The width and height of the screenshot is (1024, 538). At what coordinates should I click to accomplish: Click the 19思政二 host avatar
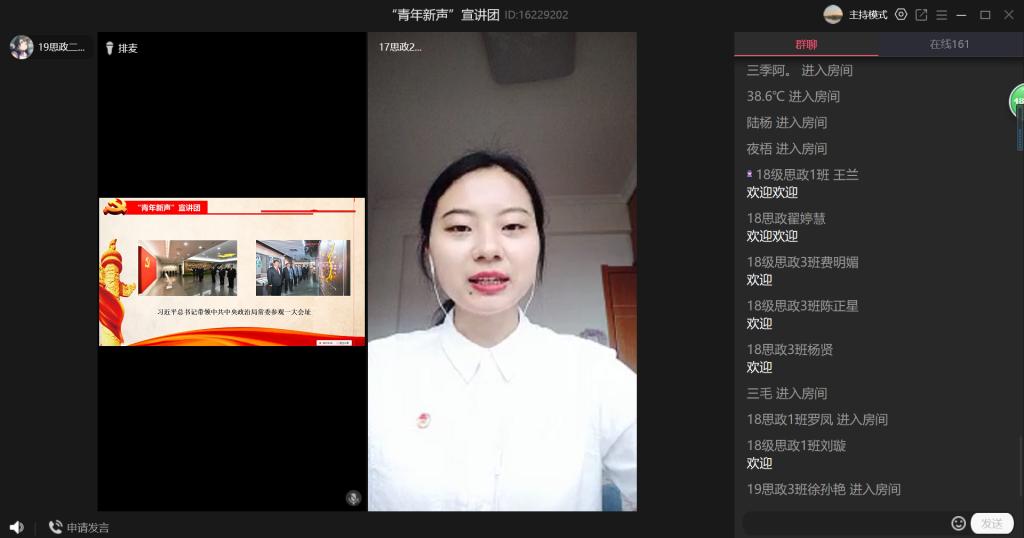click(x=21, y=47)
